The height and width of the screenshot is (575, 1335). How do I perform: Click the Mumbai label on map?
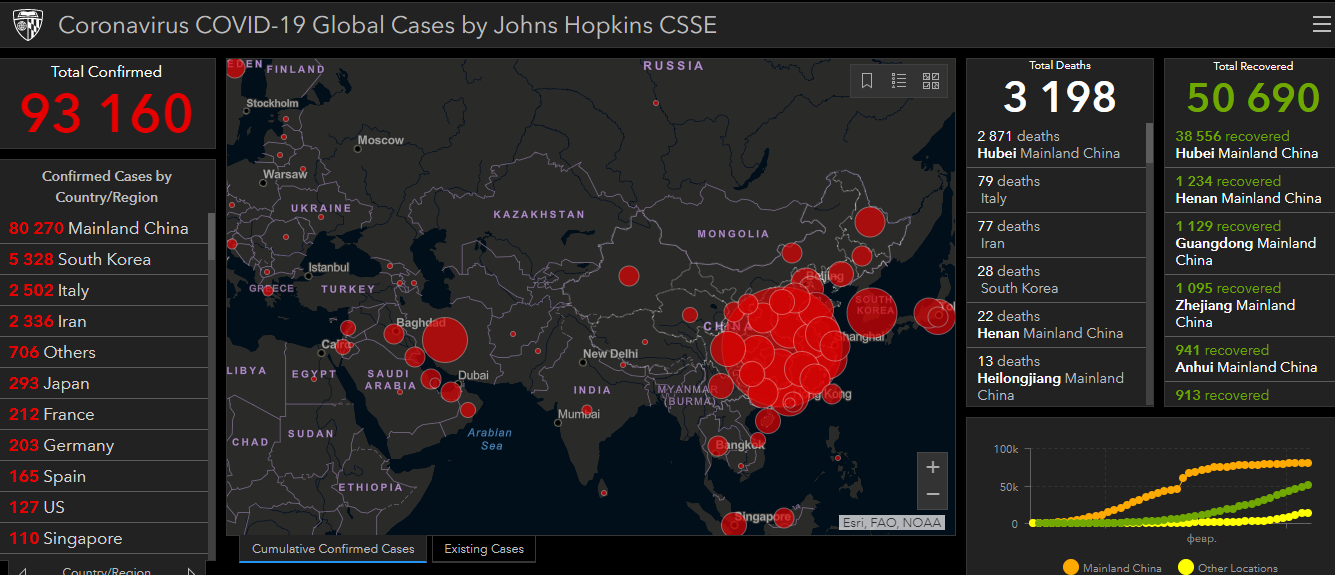coord(579,413)
